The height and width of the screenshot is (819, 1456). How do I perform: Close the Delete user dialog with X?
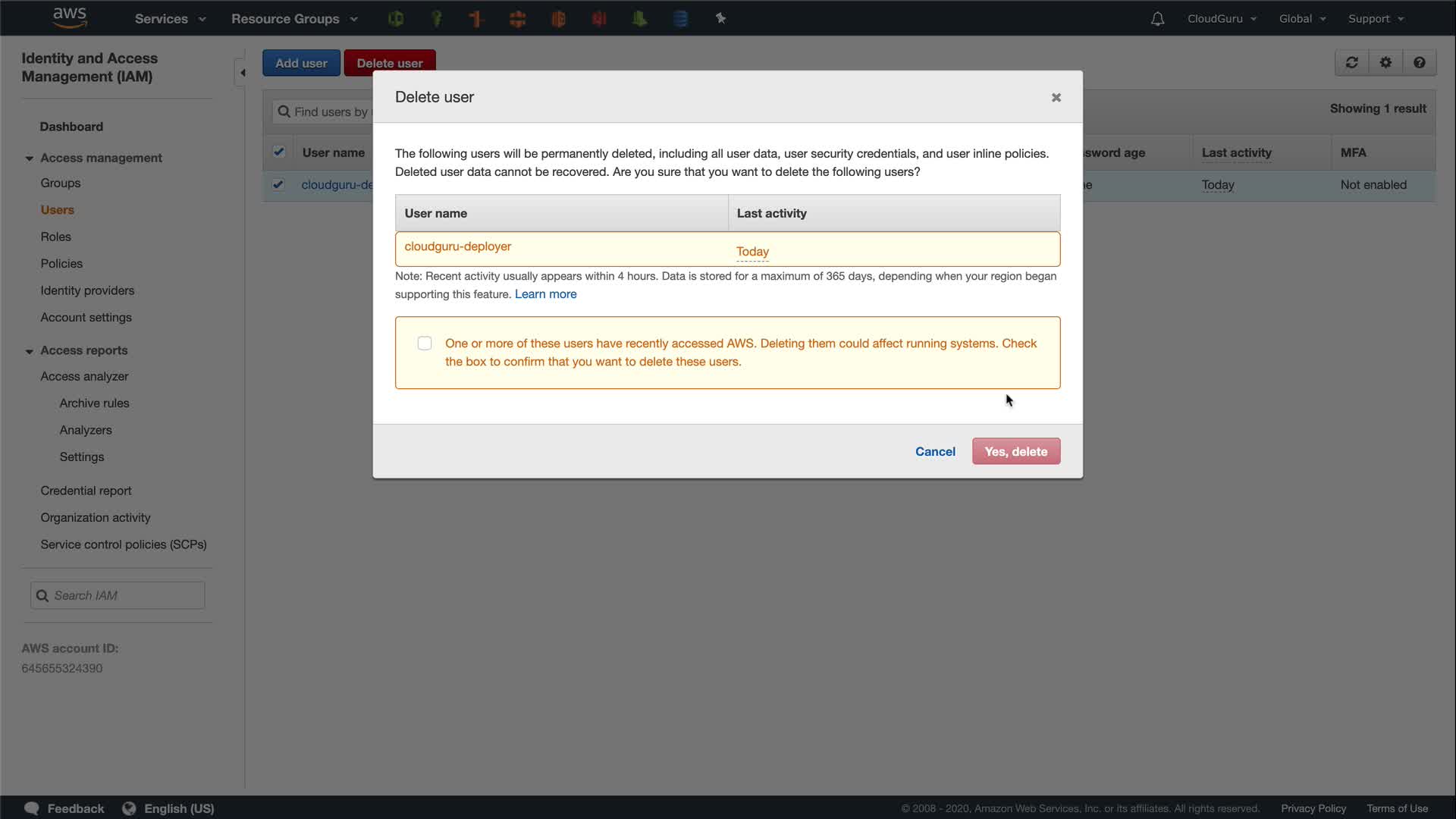[1056, 98]
